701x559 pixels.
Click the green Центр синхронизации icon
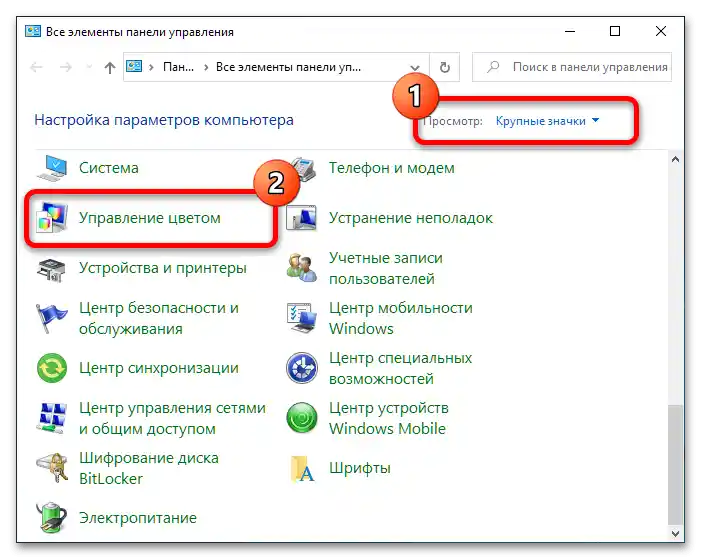pos(52,368)
